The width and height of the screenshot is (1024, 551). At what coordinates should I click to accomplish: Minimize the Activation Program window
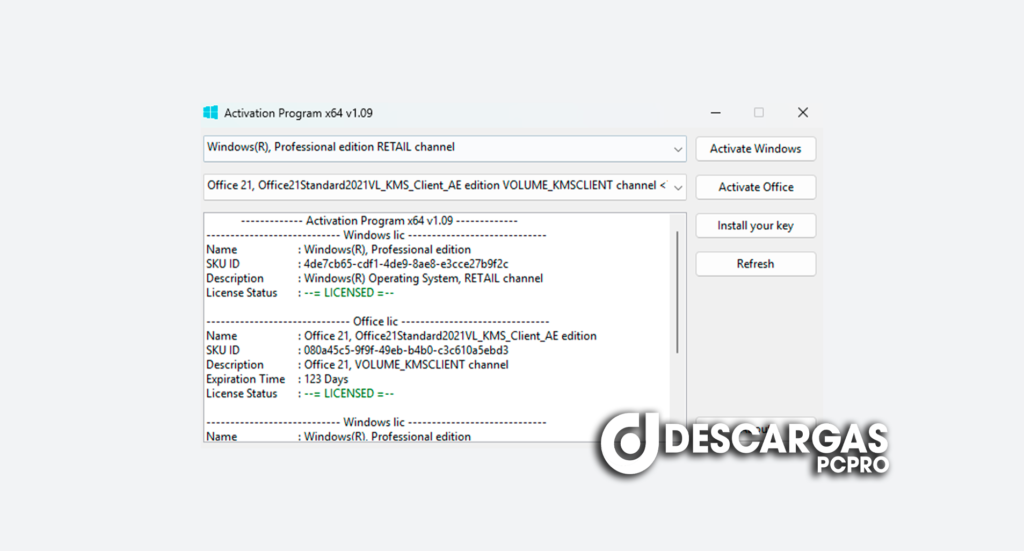(716, 113)
